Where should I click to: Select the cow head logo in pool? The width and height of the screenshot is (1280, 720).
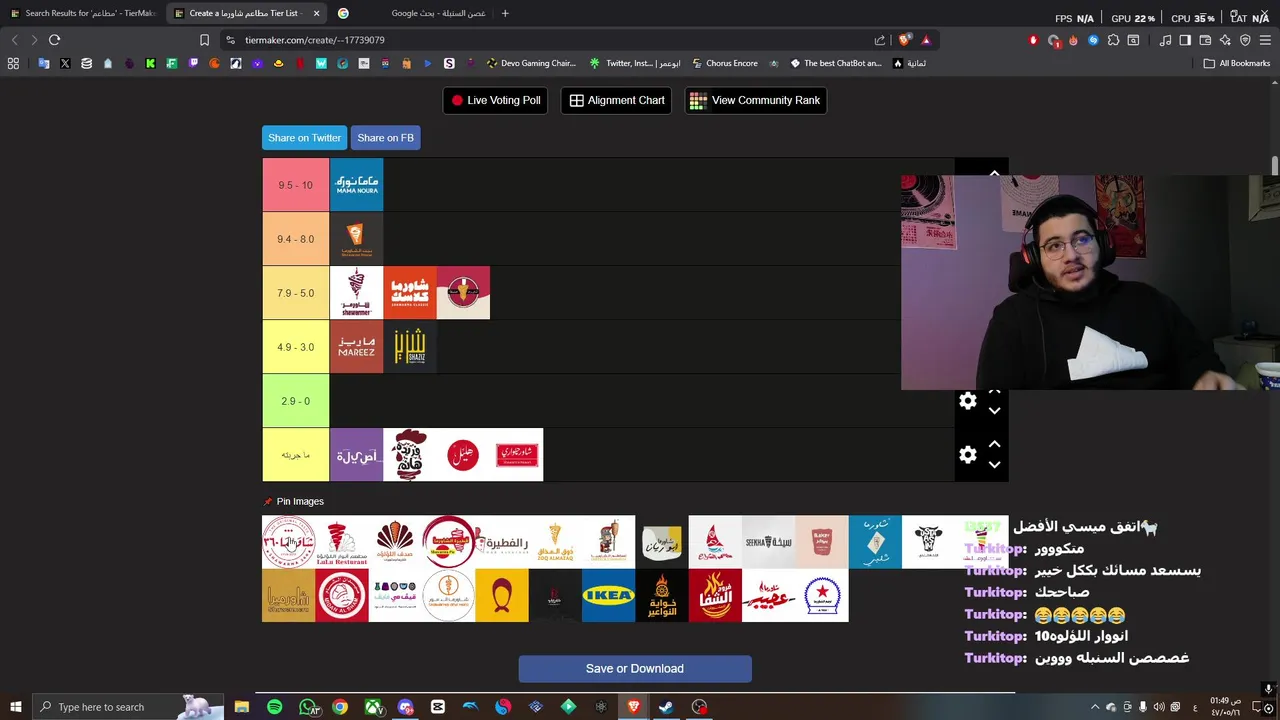tap(928, 542)
